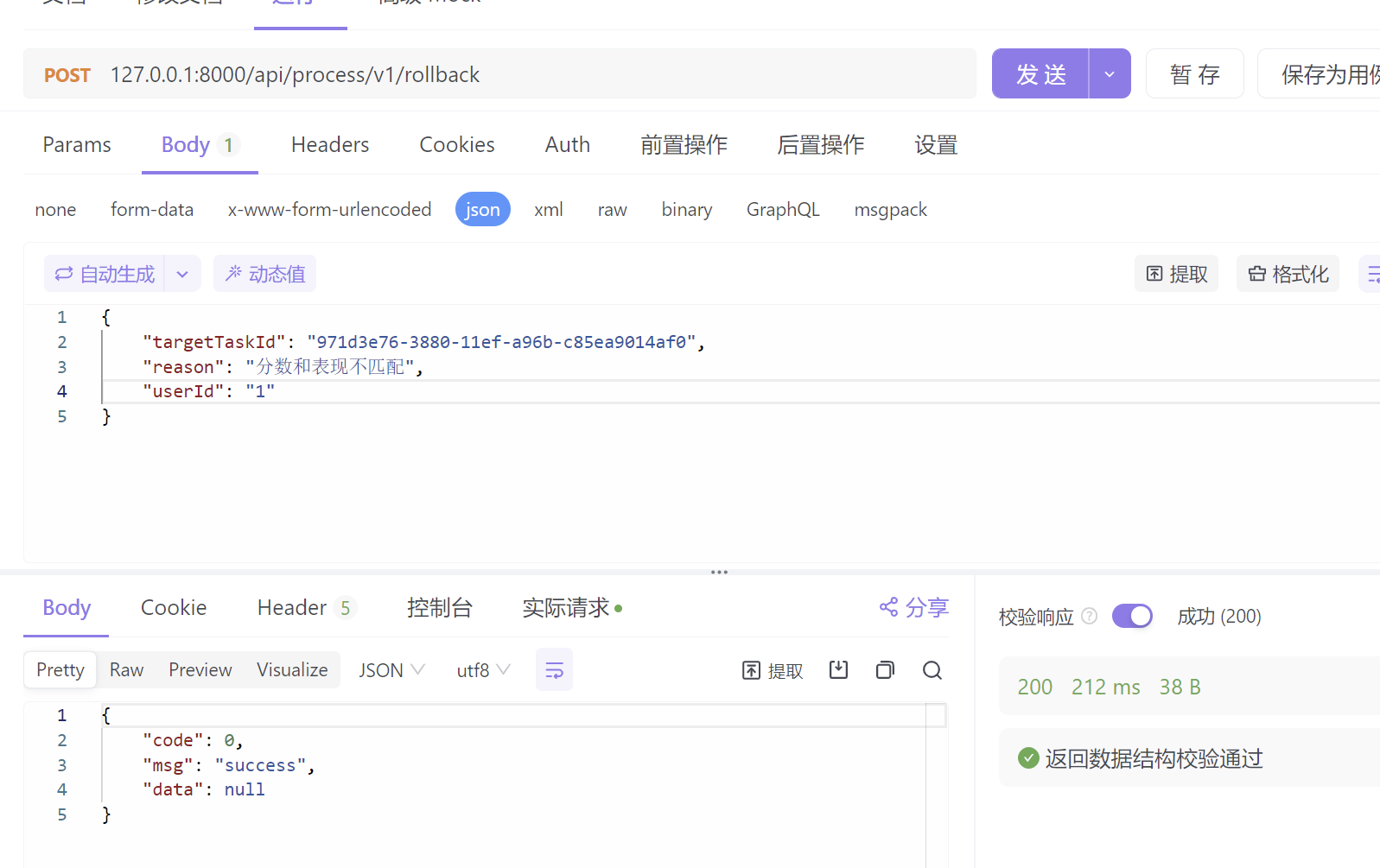Image resolution: width=1380 pixels, height=868 pixels.
Task: Click the userId line in request editor
Action: click(x=209, y=391)
